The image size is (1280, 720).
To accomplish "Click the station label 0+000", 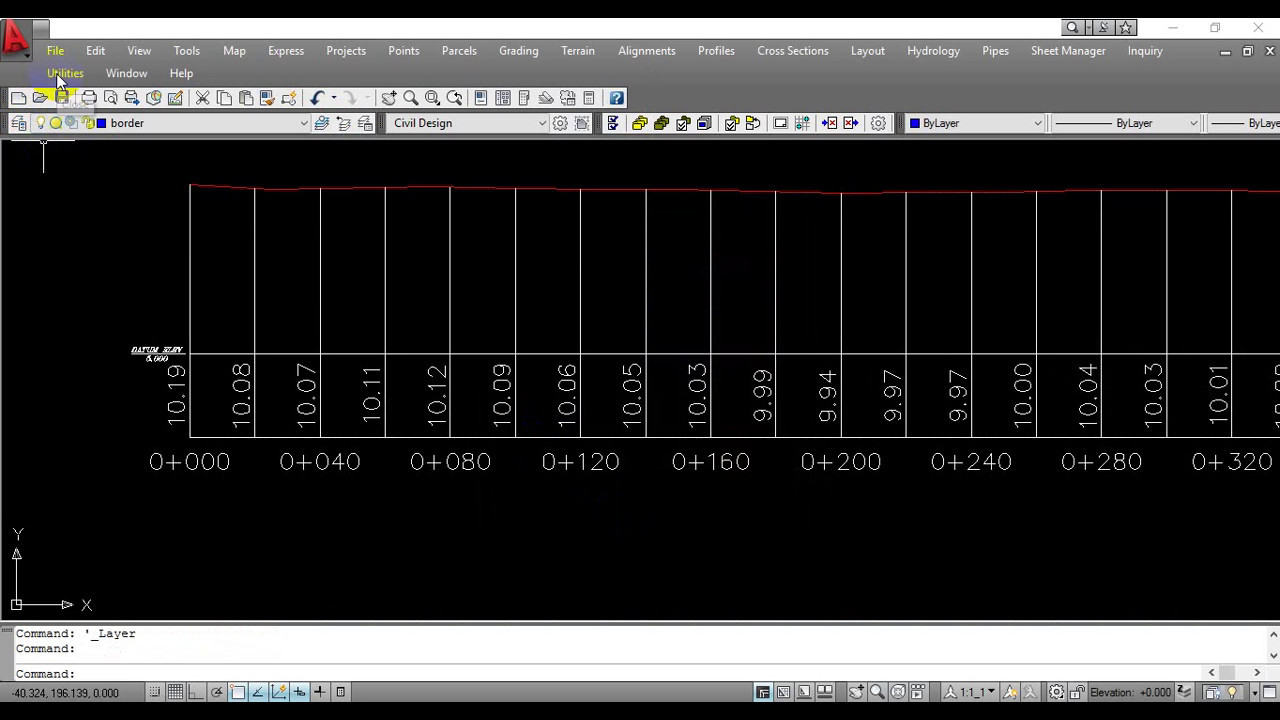I will pos(189,462).
